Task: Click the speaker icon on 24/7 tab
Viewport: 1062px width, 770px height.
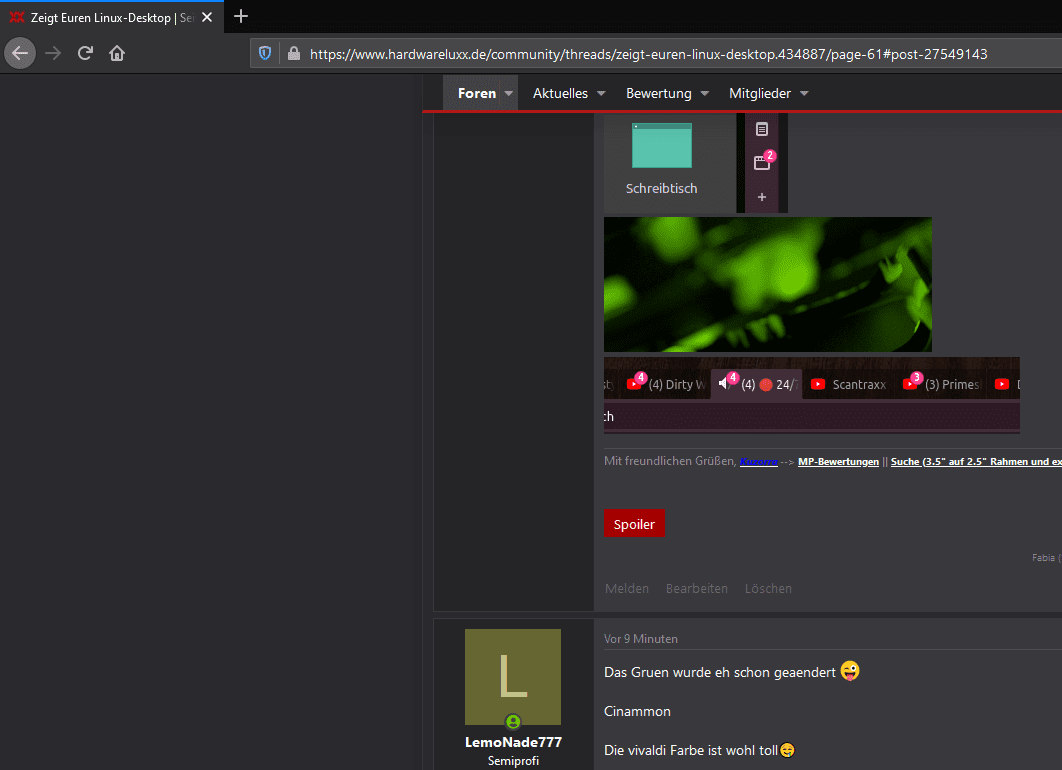Action: coord(724,383)
